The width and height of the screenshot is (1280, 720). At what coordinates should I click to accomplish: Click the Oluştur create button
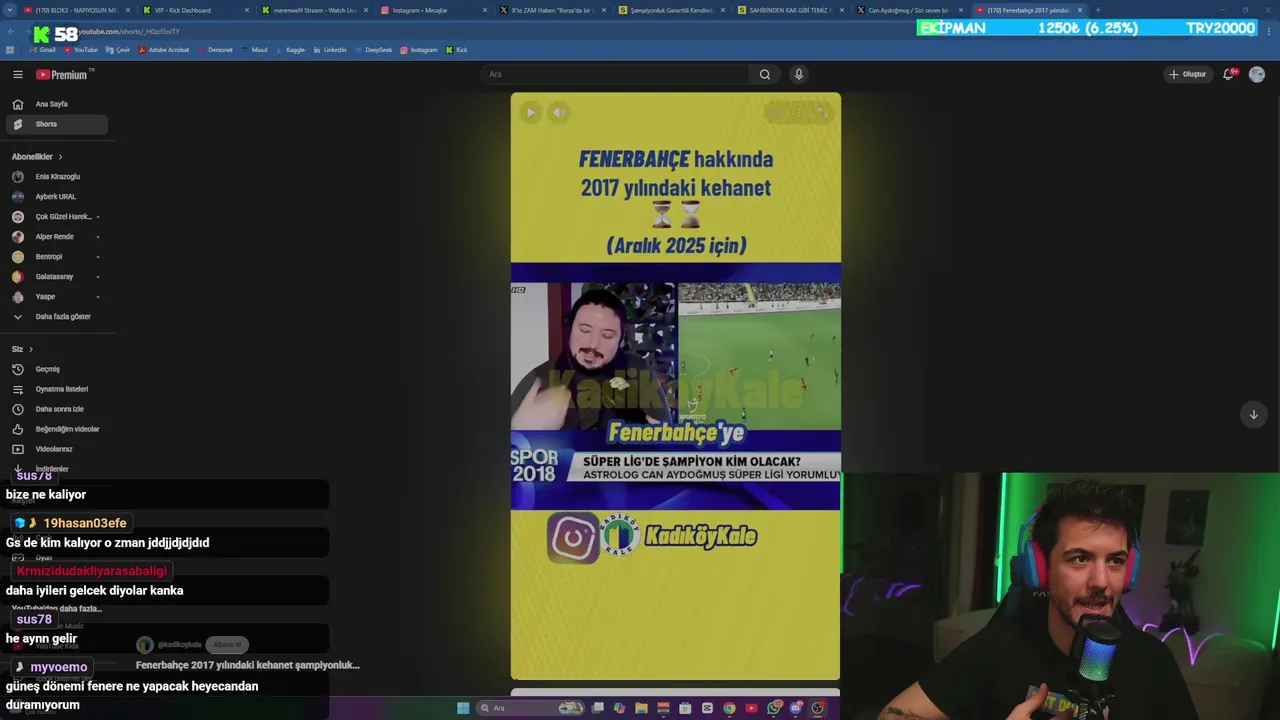[x=1188, y=74]
